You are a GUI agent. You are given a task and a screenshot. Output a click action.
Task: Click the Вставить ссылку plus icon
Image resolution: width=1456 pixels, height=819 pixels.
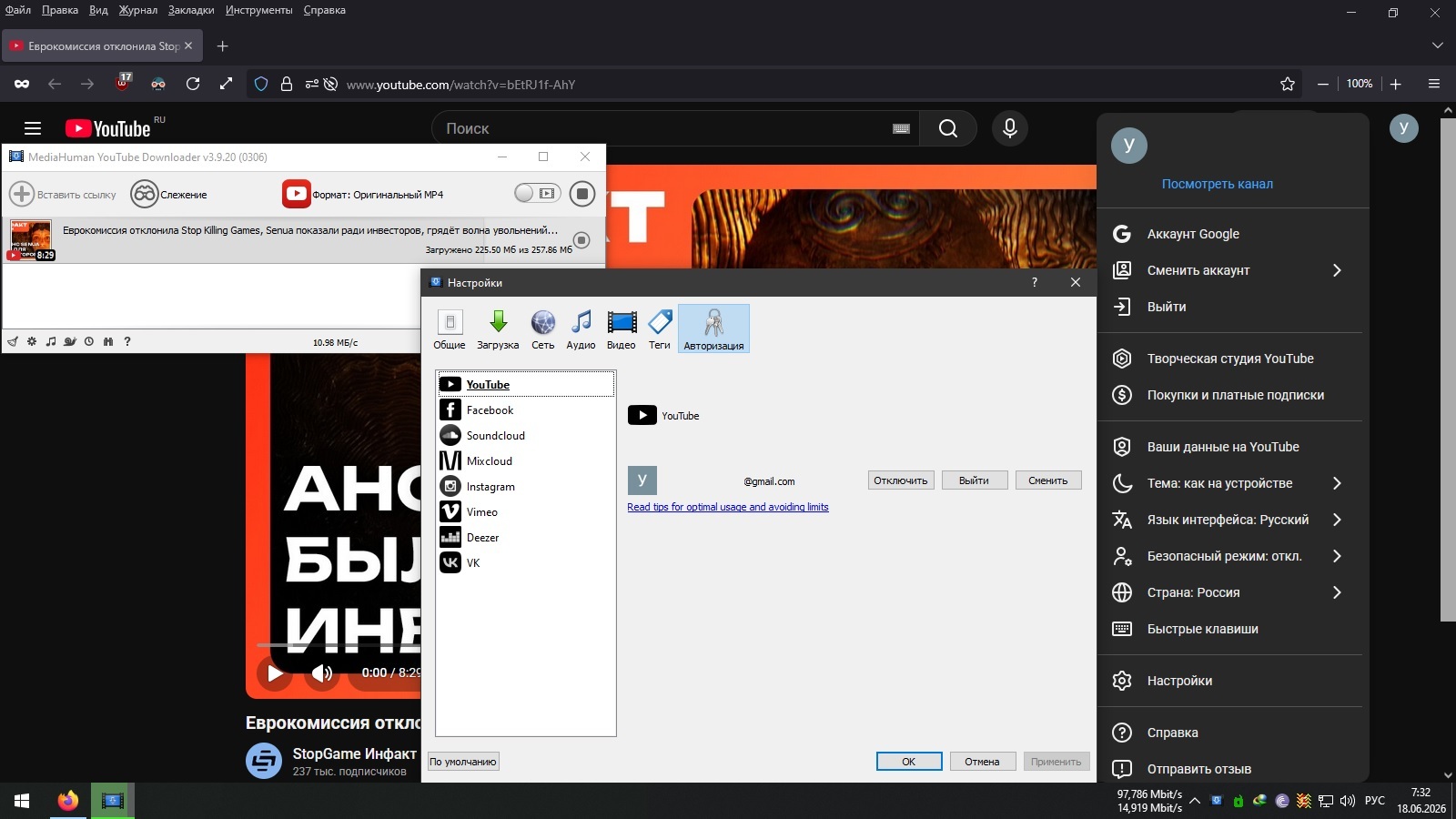[x=22, y=194]
